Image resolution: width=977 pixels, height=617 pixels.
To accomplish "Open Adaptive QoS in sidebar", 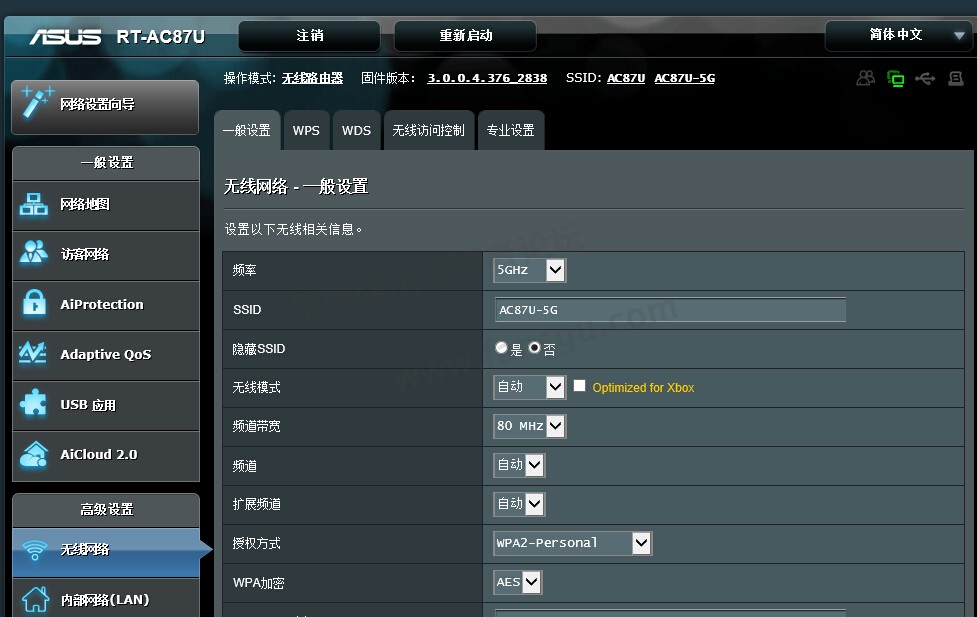I will point(106,356).
